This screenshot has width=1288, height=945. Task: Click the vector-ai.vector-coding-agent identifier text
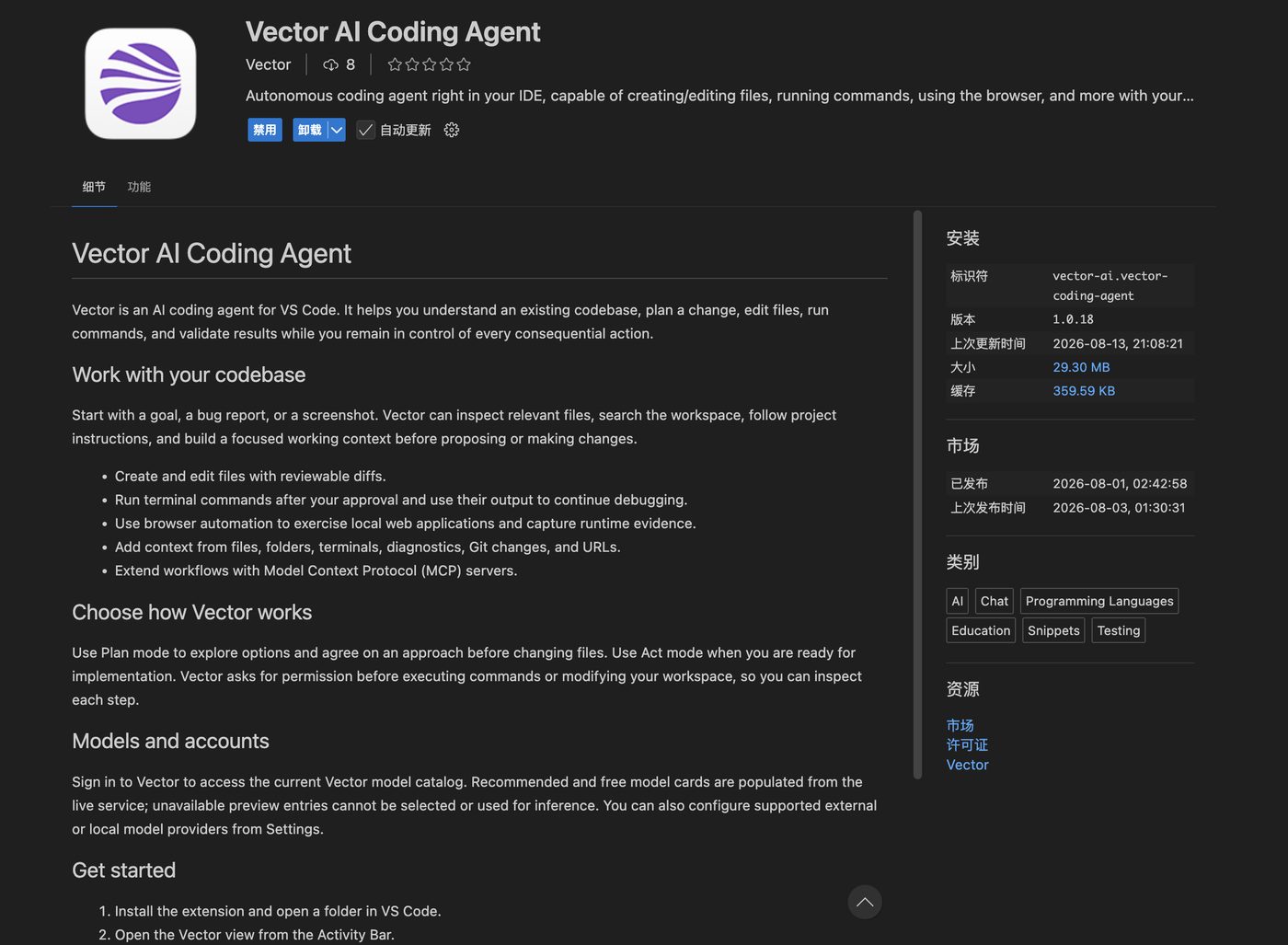(1110, 285)
